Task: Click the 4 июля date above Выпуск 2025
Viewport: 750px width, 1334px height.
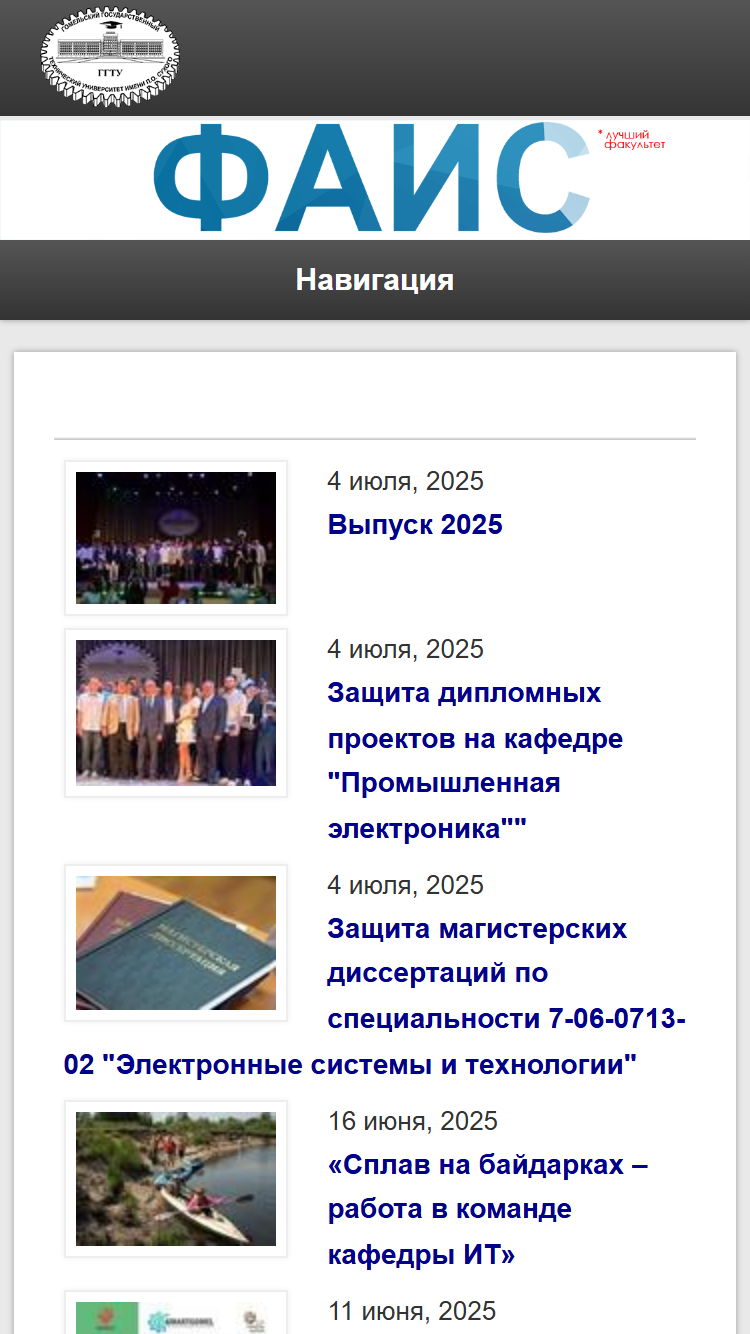Action: 406,481
